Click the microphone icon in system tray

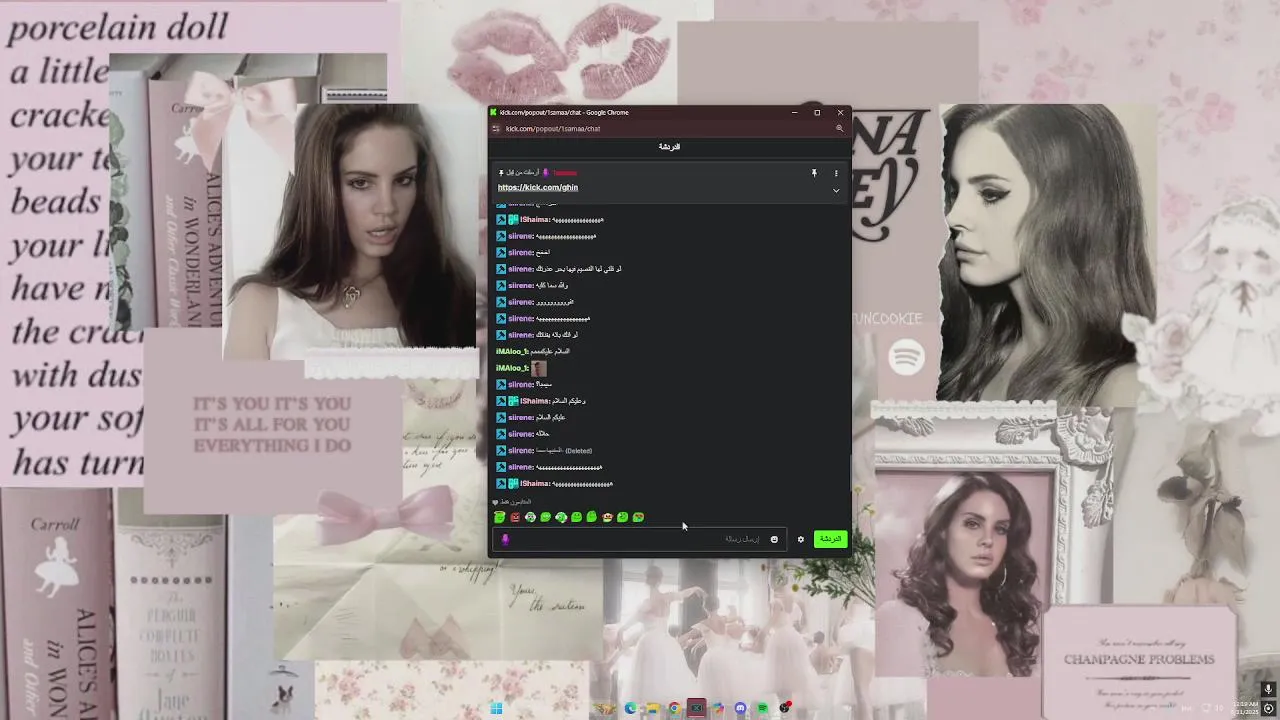pos(1268,689)
